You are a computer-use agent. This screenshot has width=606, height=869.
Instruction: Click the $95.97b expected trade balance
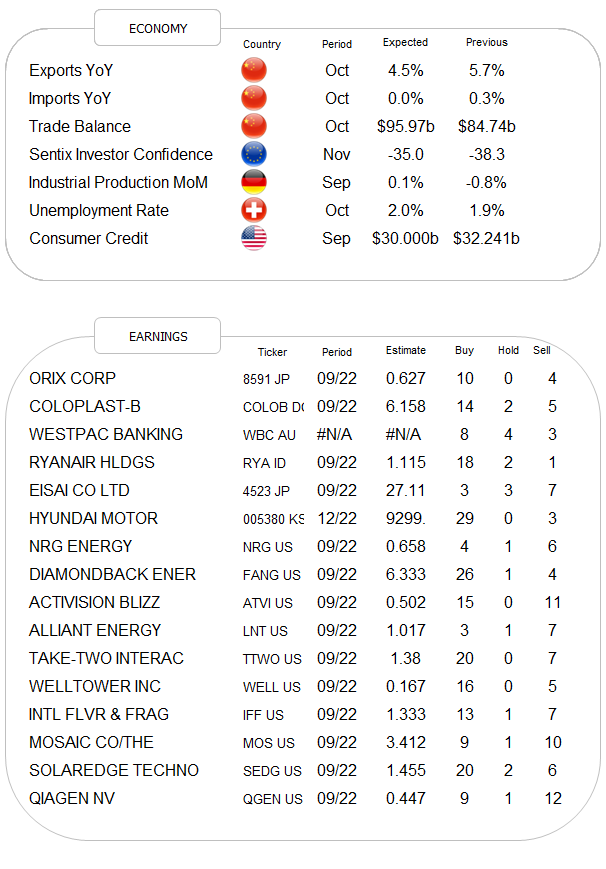406,126
